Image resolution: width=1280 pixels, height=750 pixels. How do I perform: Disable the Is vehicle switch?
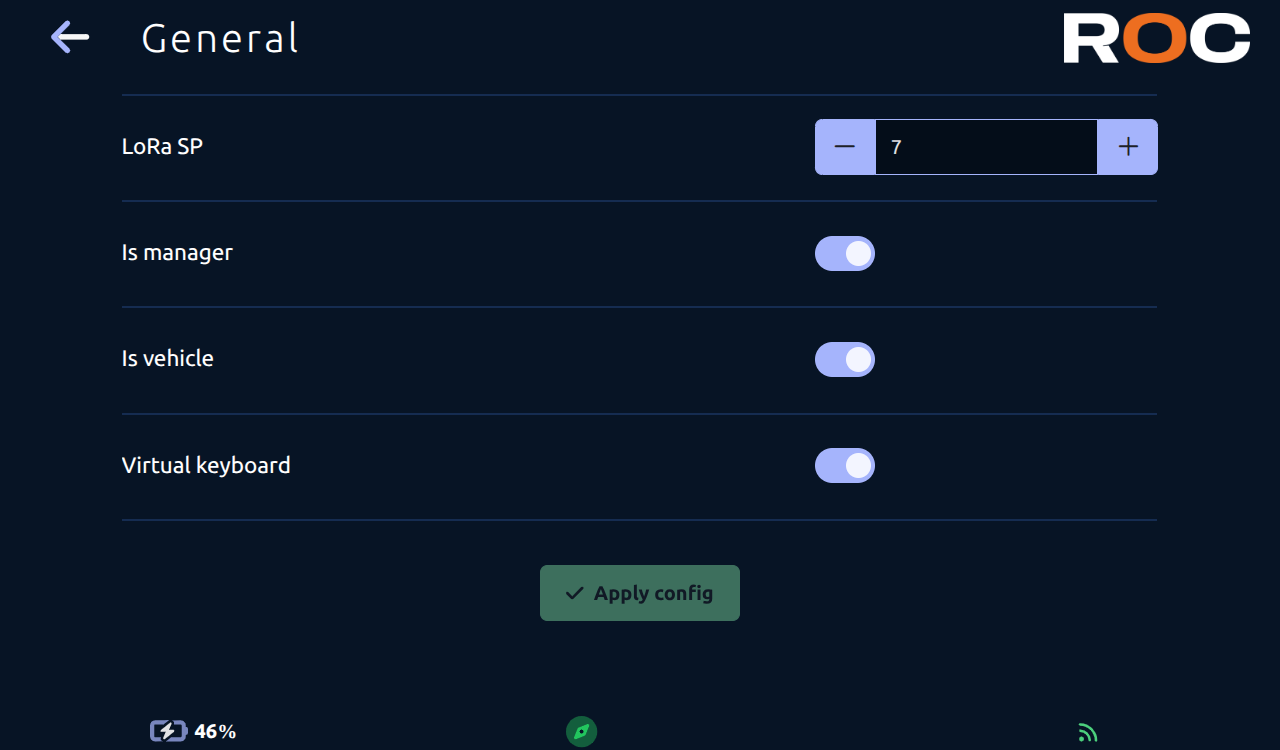[845, 359]
